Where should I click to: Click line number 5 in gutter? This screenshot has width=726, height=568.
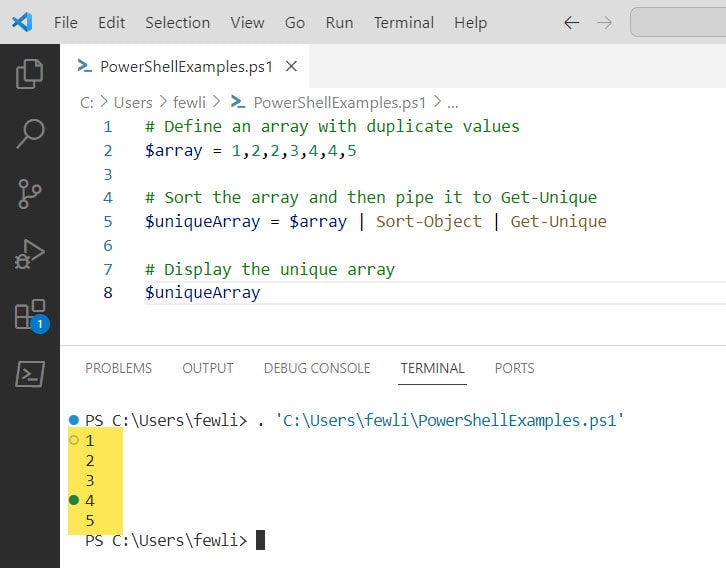(108, 221)
